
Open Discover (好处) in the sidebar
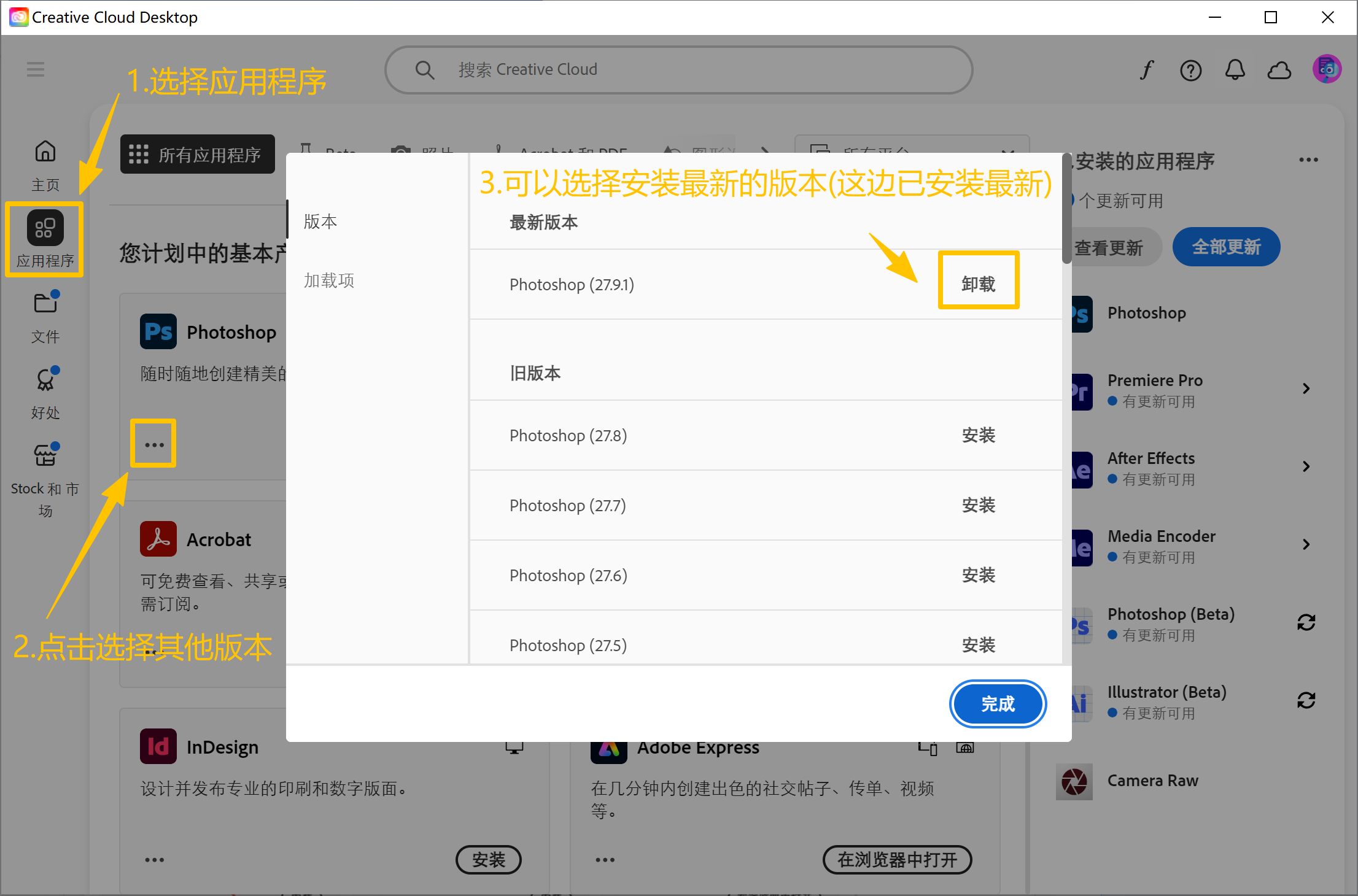coord(45,395)
